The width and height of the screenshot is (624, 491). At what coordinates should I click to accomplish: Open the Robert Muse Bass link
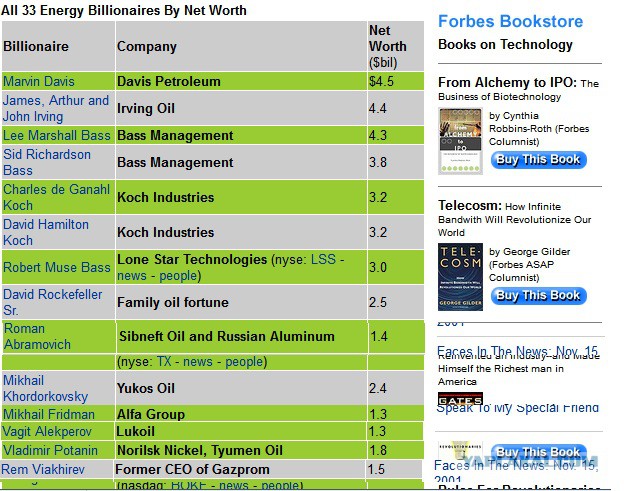pos(57,267)
